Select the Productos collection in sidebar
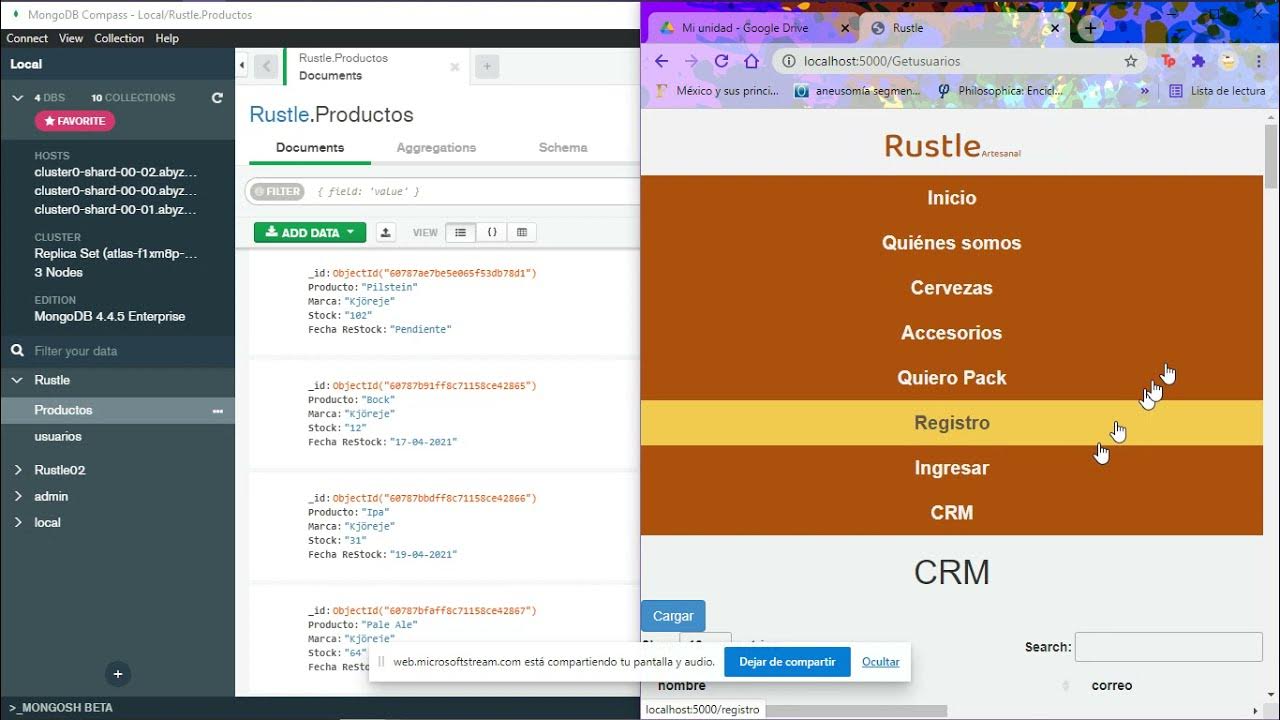This screenshot has width=1280, height=720. pyautogui.click(x=63, y=410)
